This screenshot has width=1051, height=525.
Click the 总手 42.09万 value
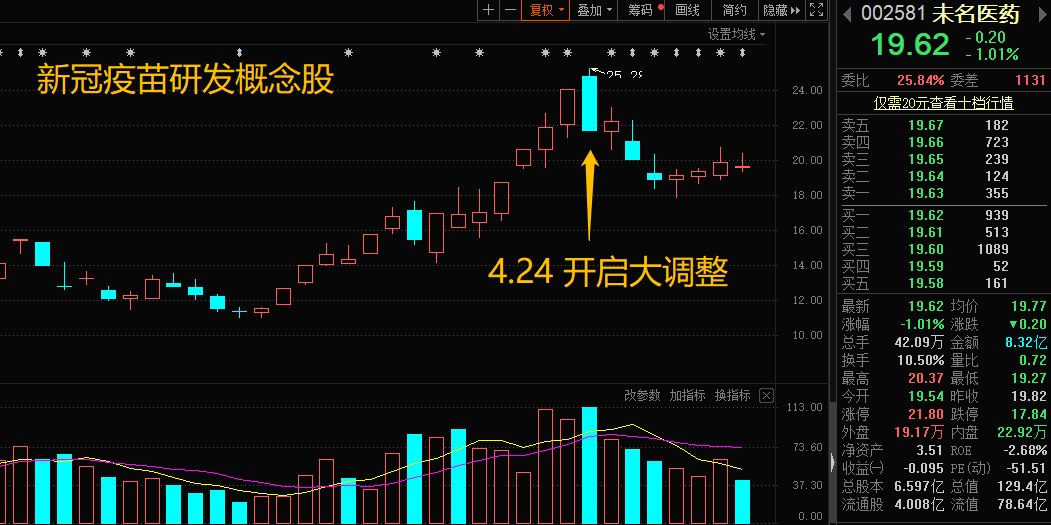pyautogui.click(x=920, y=343)
